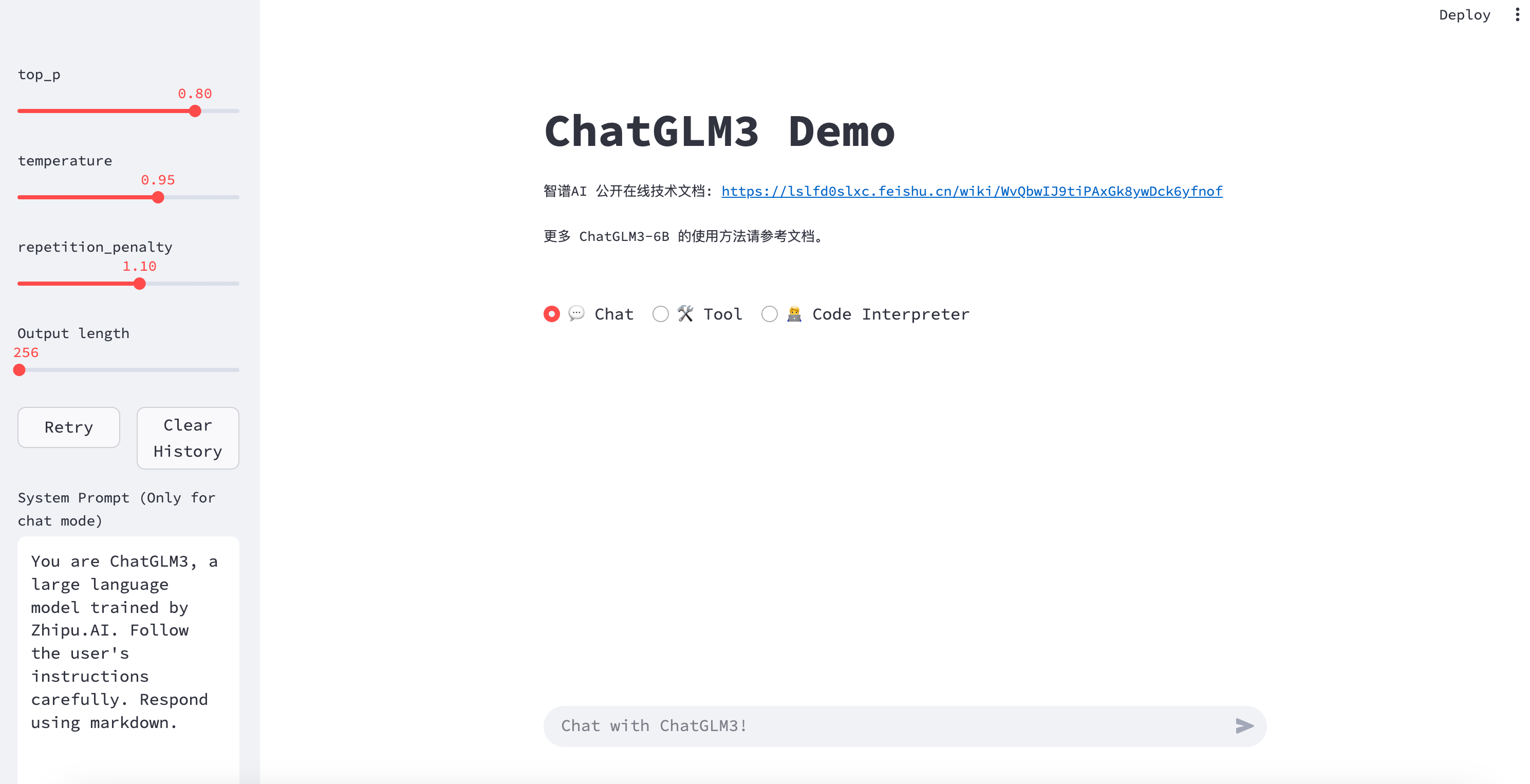1530x784 pixels.
Task: Click the Clear History button
Action: click(x=188, y=438)
